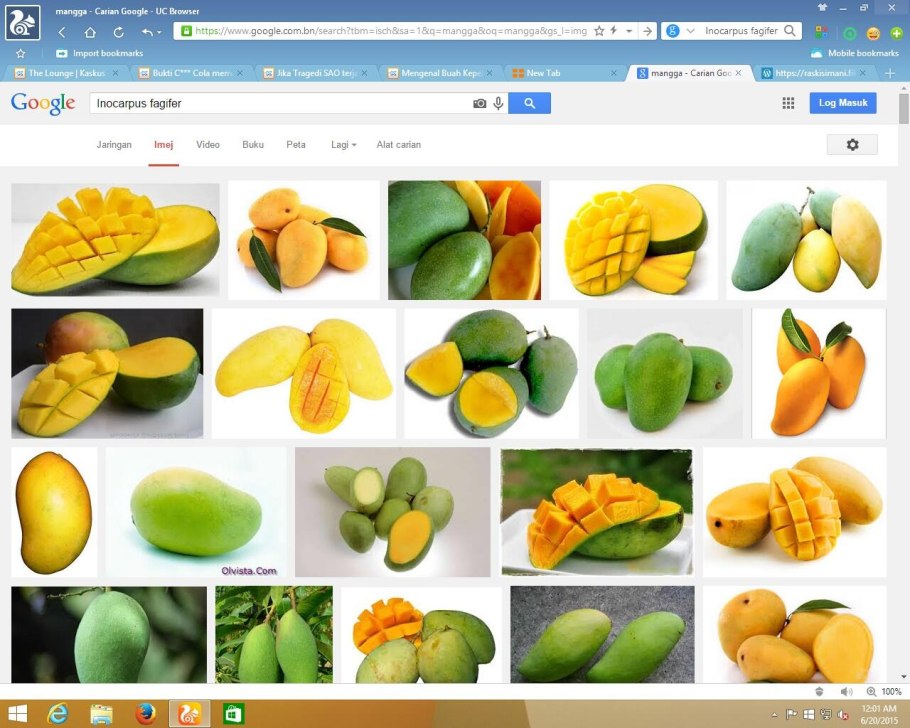
Task: Bookmark this page with the star icon
Action: tap(599, 32)
